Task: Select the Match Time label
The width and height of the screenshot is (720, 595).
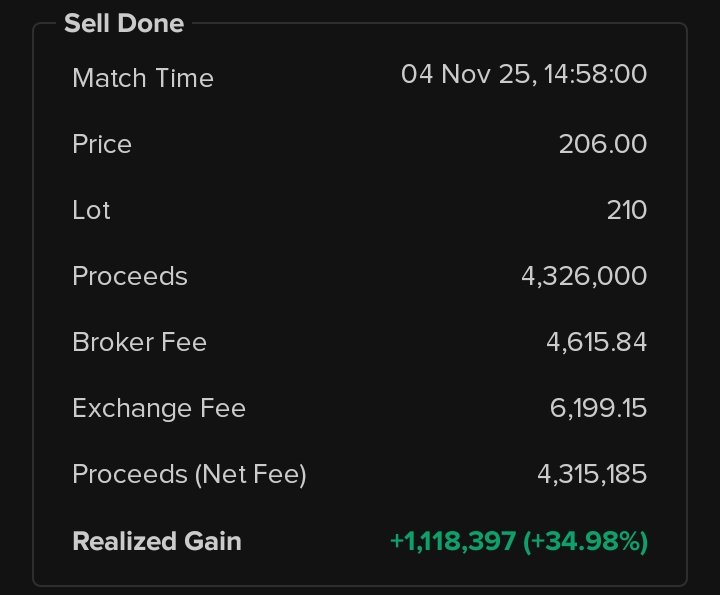Action: pyautogui.click(x=143, y=78)
